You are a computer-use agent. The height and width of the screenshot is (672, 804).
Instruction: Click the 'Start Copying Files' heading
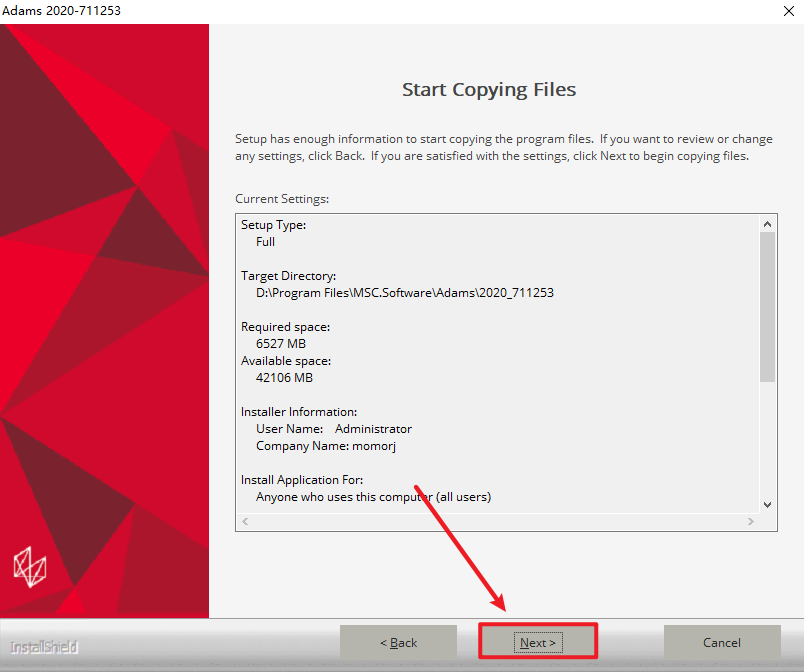tap(489, 90)
